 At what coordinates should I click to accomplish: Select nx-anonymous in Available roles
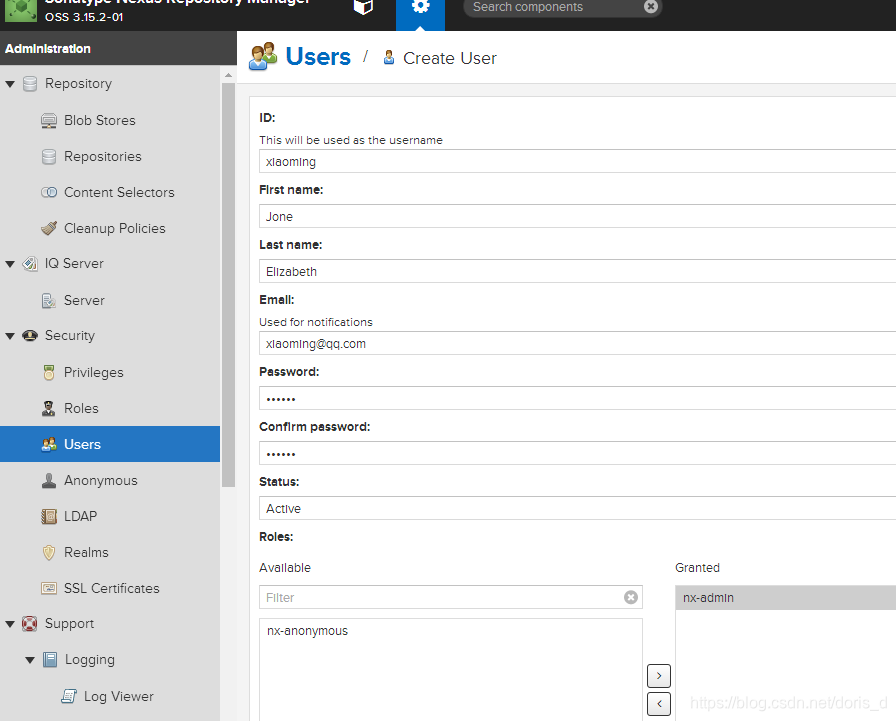pos(451,631)
